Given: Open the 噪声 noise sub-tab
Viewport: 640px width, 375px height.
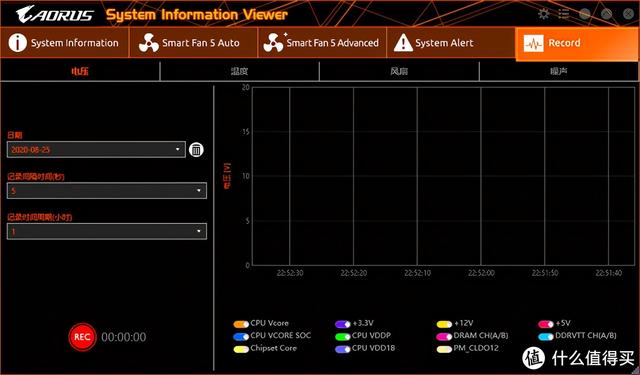Looking at the screenshot, I should [559, 71].
